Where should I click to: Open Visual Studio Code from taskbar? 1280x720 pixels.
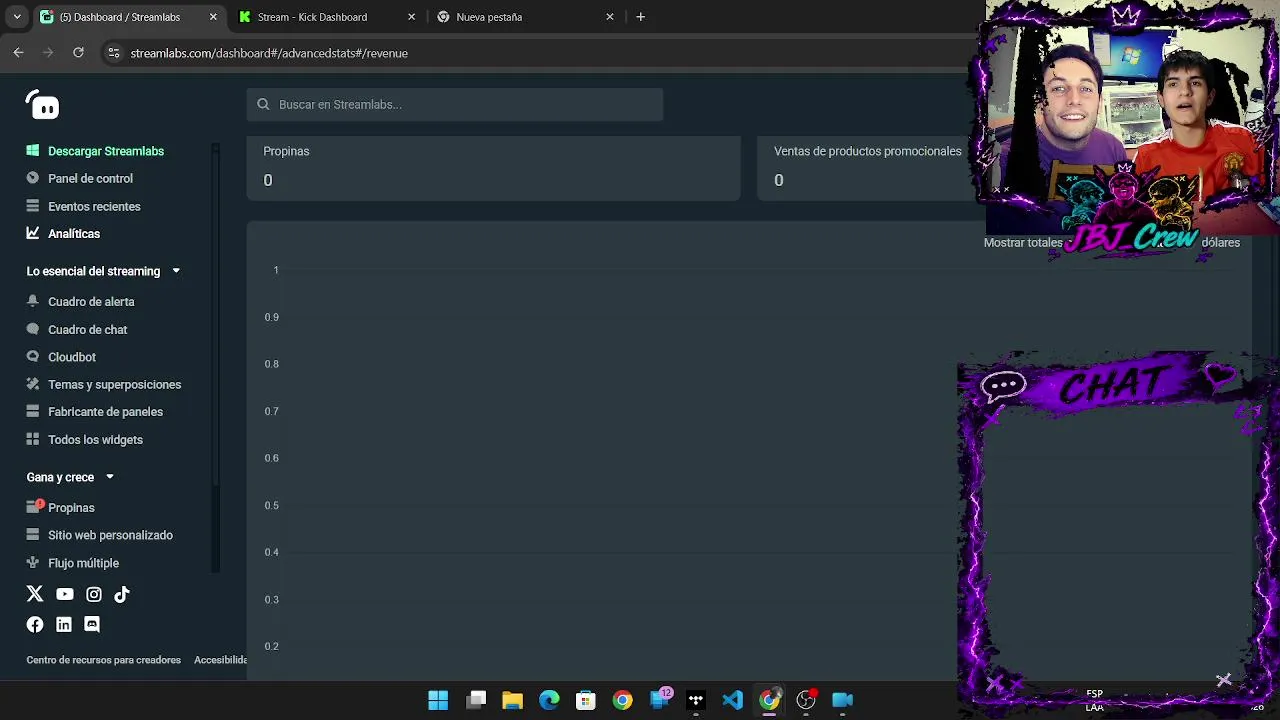(x=733, y=700)
